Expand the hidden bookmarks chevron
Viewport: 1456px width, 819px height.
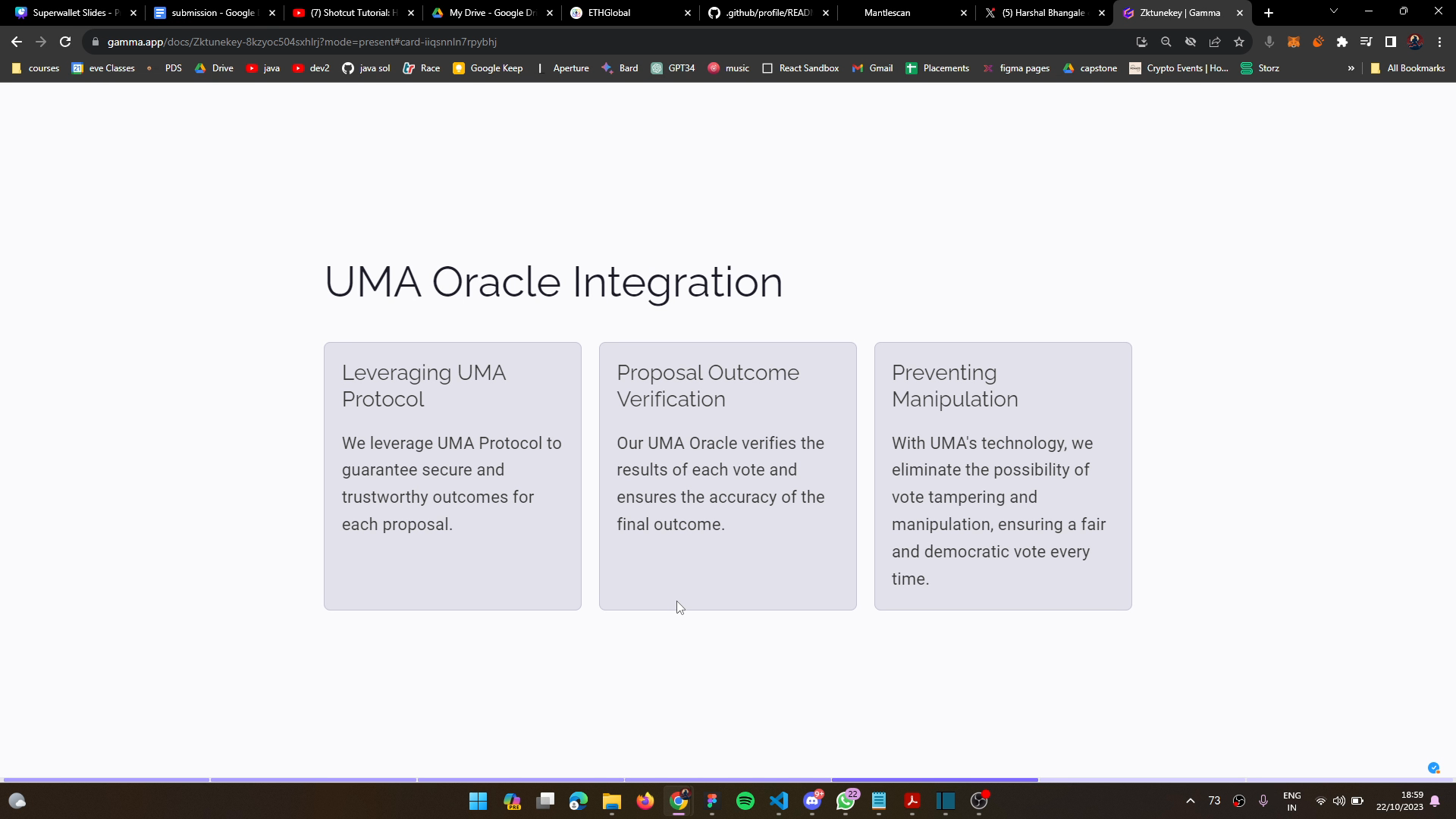click(x=1351, y=68)
